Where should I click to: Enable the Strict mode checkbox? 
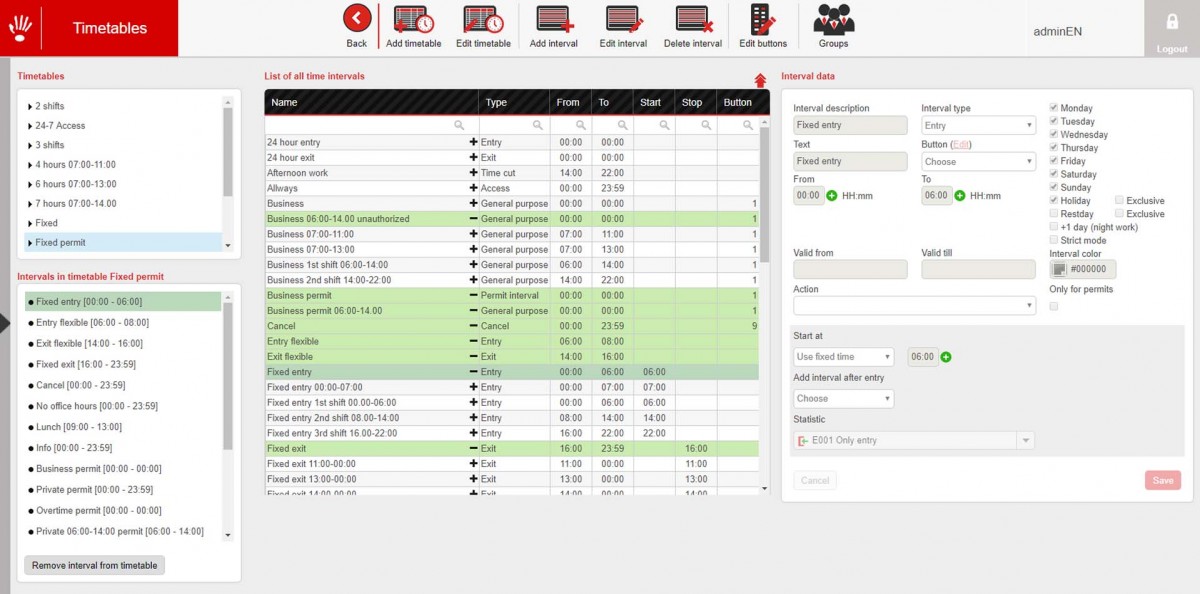1054,240
